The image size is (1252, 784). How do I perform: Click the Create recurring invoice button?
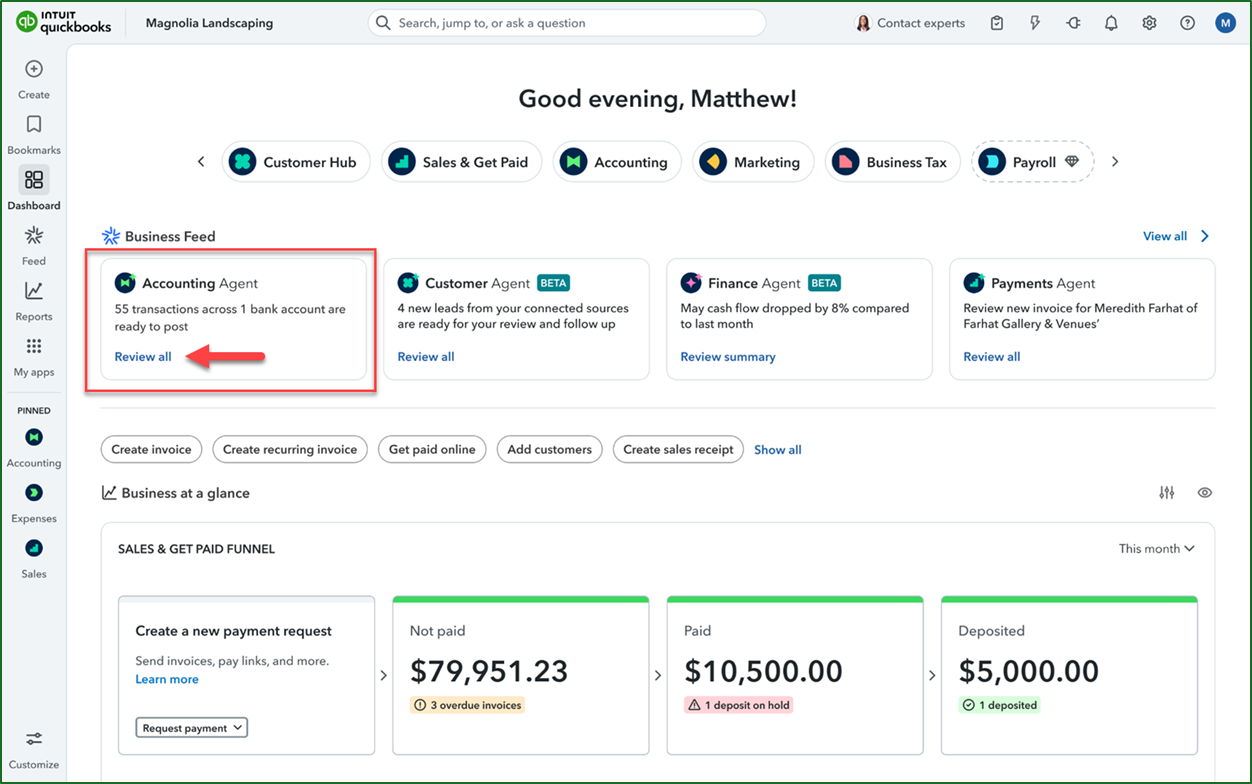[290, 449]
